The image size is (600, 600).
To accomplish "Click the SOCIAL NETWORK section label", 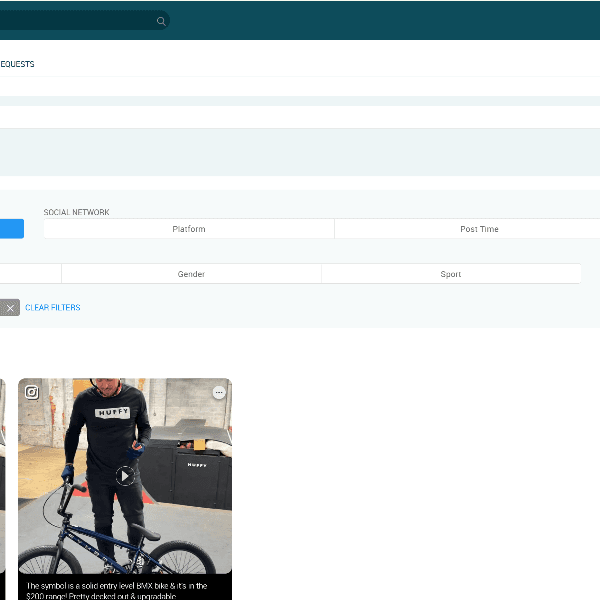I will click(76, 212).
